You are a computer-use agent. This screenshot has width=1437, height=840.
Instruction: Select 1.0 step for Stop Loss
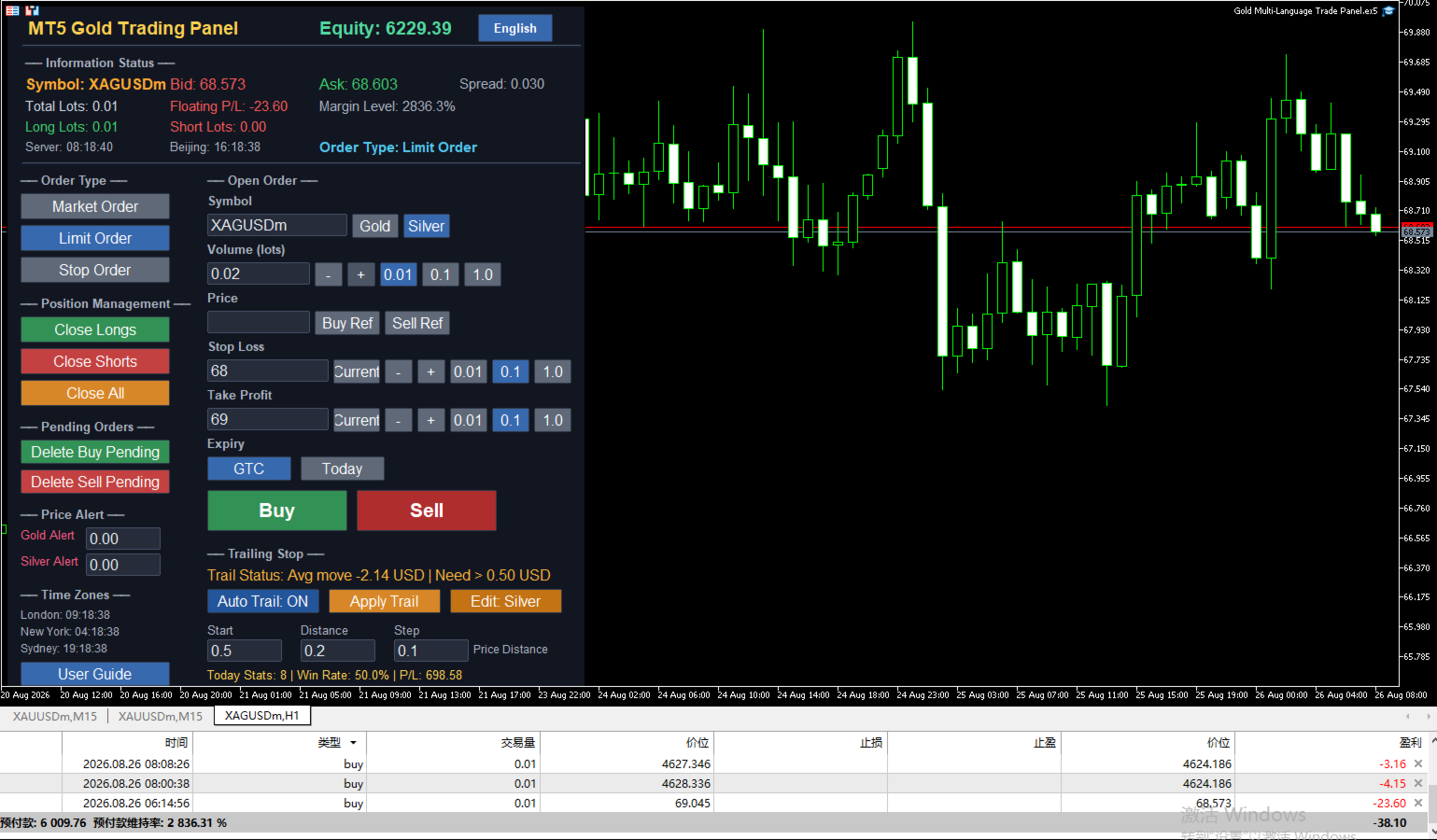coord(553,371)
